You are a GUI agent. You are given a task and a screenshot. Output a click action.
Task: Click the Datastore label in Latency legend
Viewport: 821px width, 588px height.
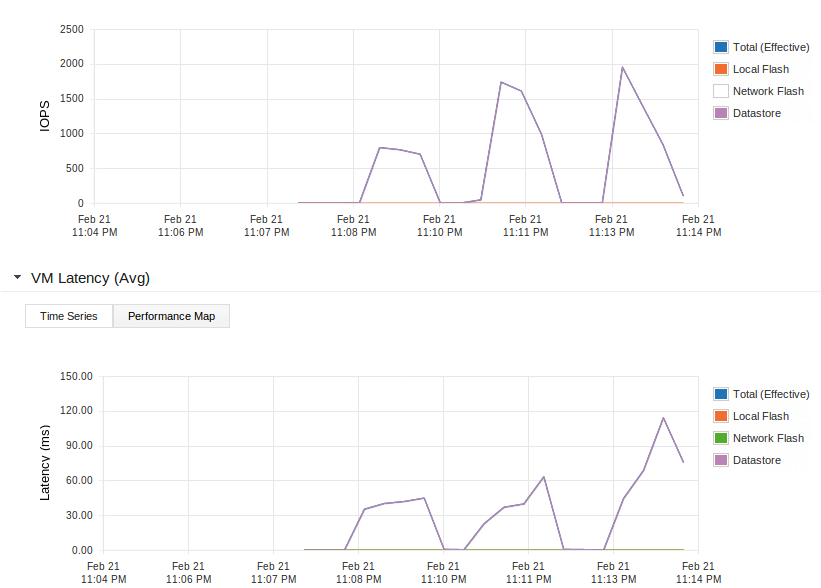point(757,460)
